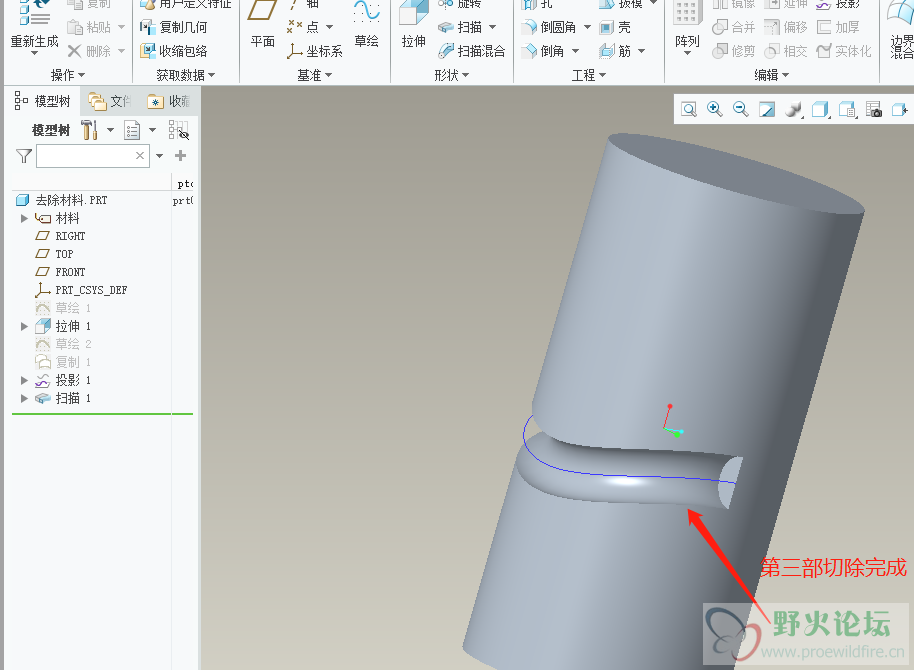914x670 pixels.
Task: Open the 基准 group dropdown
Action: tap(315, 75)
